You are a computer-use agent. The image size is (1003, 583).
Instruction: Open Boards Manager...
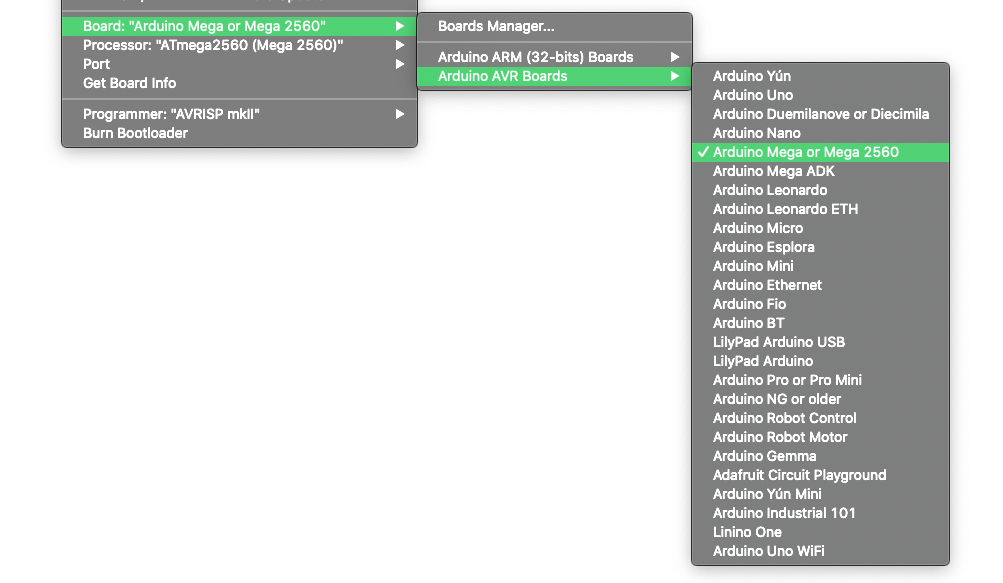coord(554,26)
